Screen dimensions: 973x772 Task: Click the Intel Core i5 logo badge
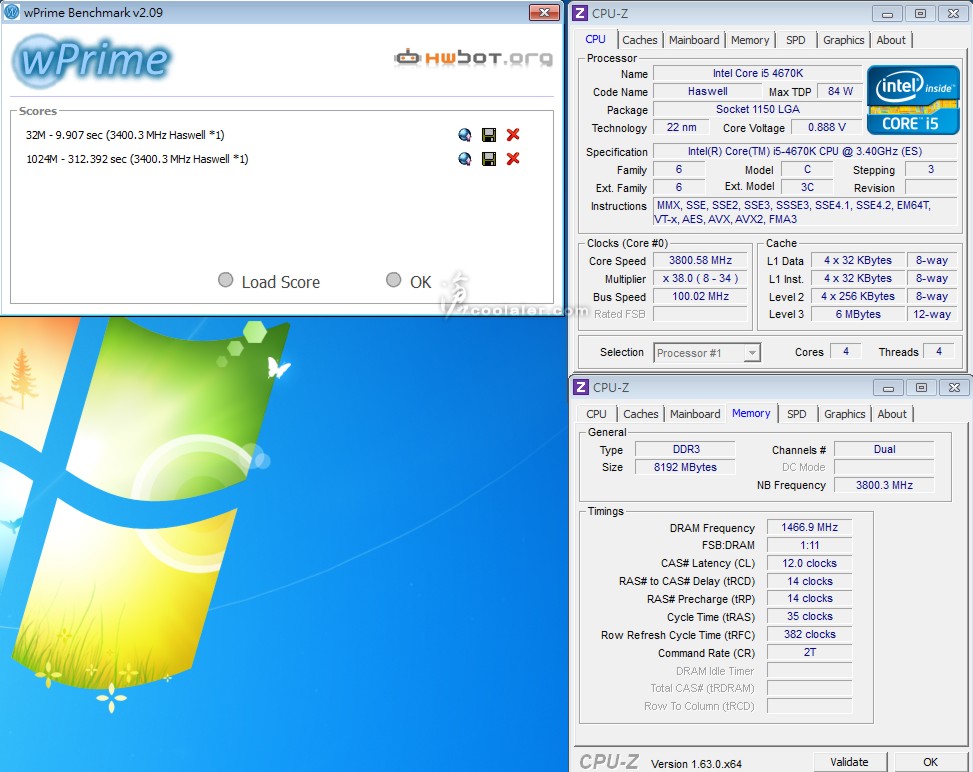(x=913, y=100)
